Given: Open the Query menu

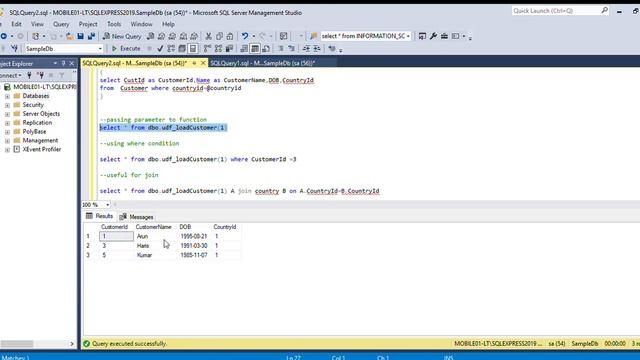Looking at the screenshot, I should coord(61,24).
